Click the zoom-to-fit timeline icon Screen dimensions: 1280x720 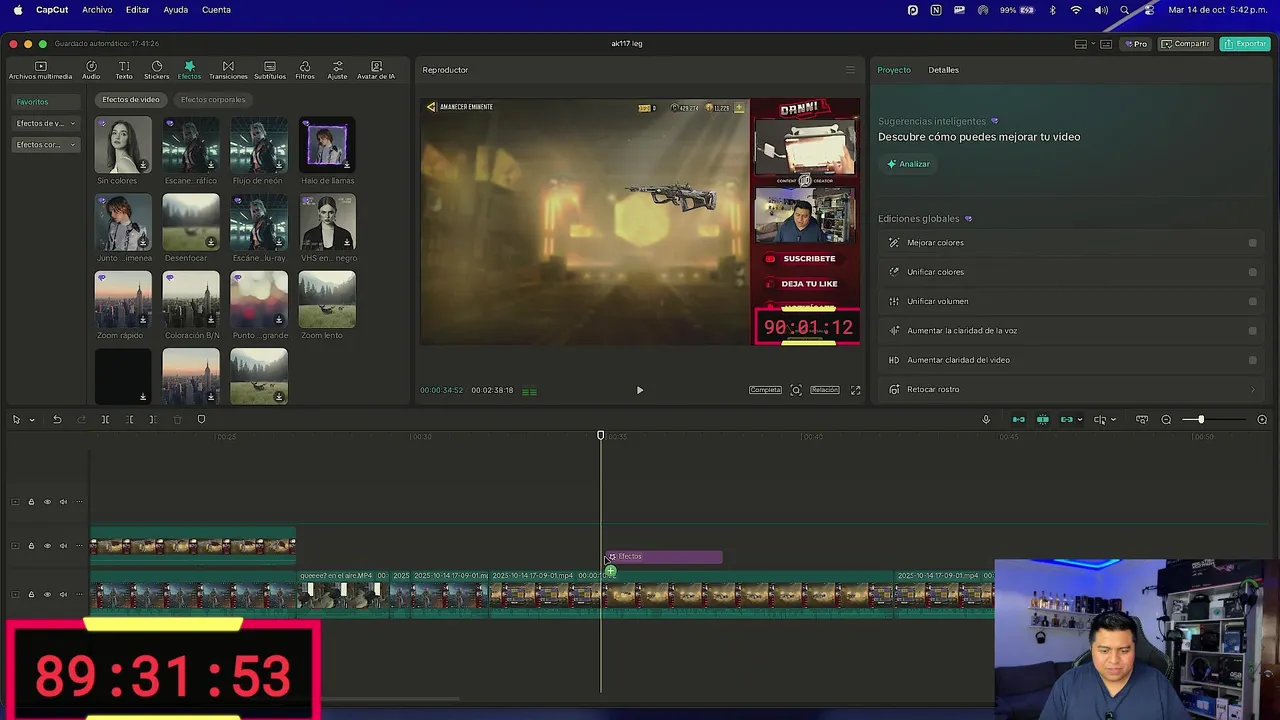point(1142,420)
